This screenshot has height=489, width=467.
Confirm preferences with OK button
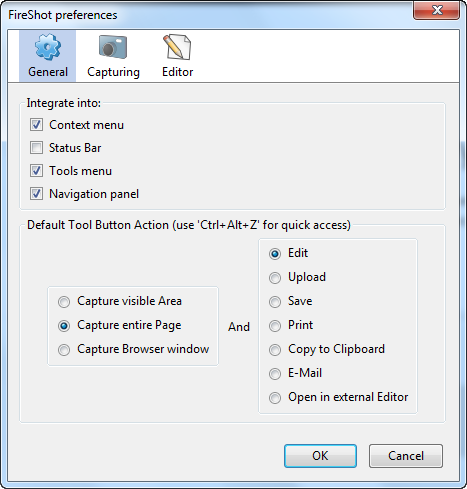[320, 456]
